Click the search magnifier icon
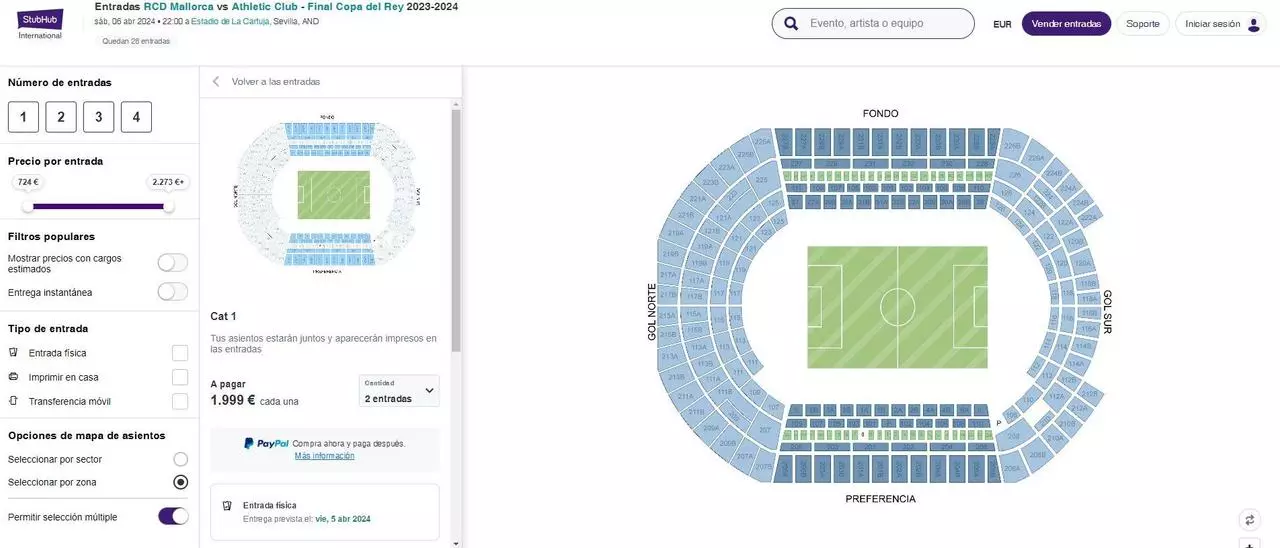The width and height of the screenshot is (1280, 548). (x=791, y=24)
